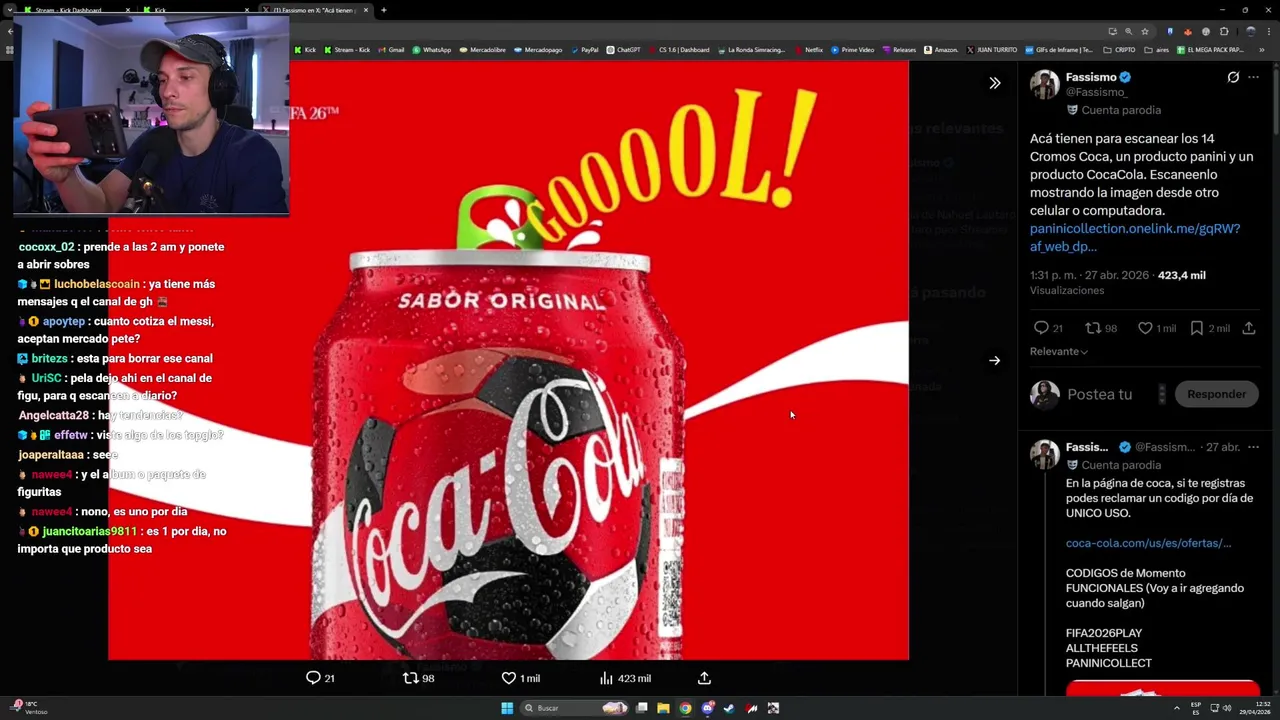Viewport: 1280px width, 720px height.
Task: Expand the Relevante sort dropdown
Action: coord(1059,351)
